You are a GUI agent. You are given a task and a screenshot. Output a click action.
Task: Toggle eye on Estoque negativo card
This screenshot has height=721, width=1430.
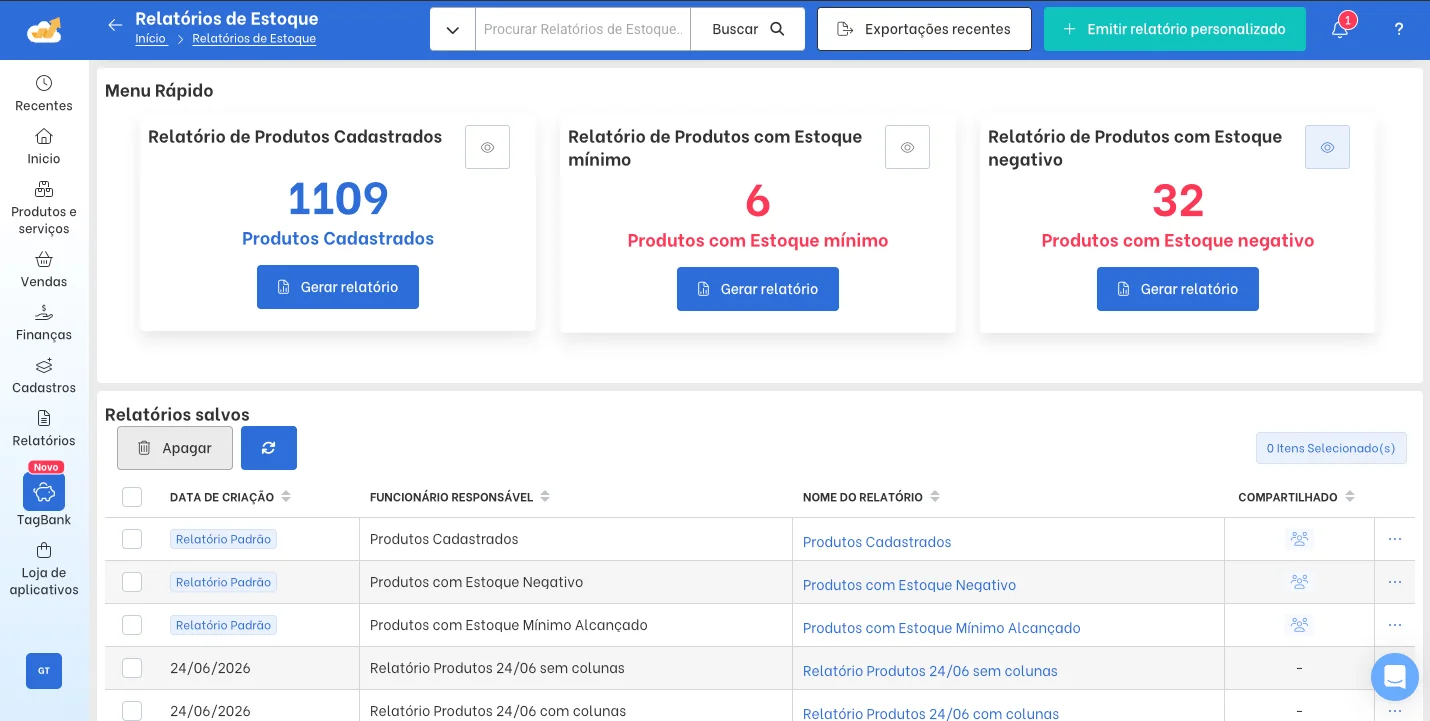(1327, 147)
